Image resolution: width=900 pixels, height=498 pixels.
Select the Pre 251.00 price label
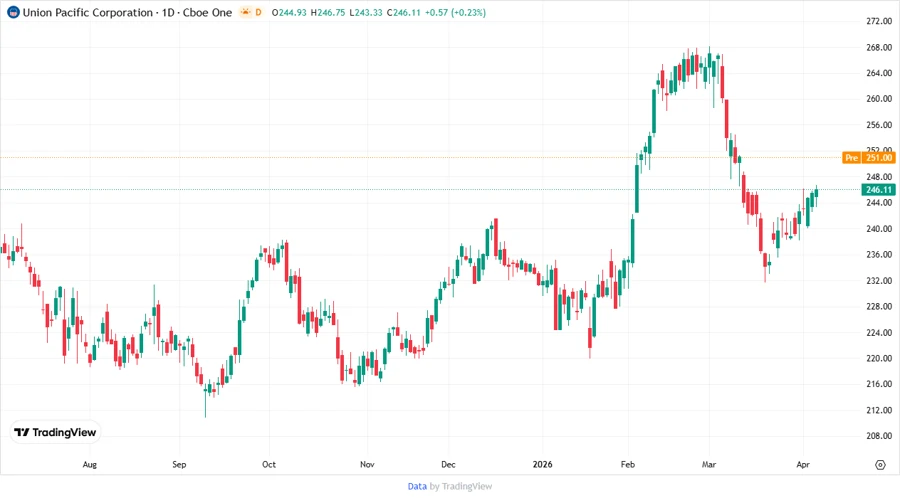point(868,157)
